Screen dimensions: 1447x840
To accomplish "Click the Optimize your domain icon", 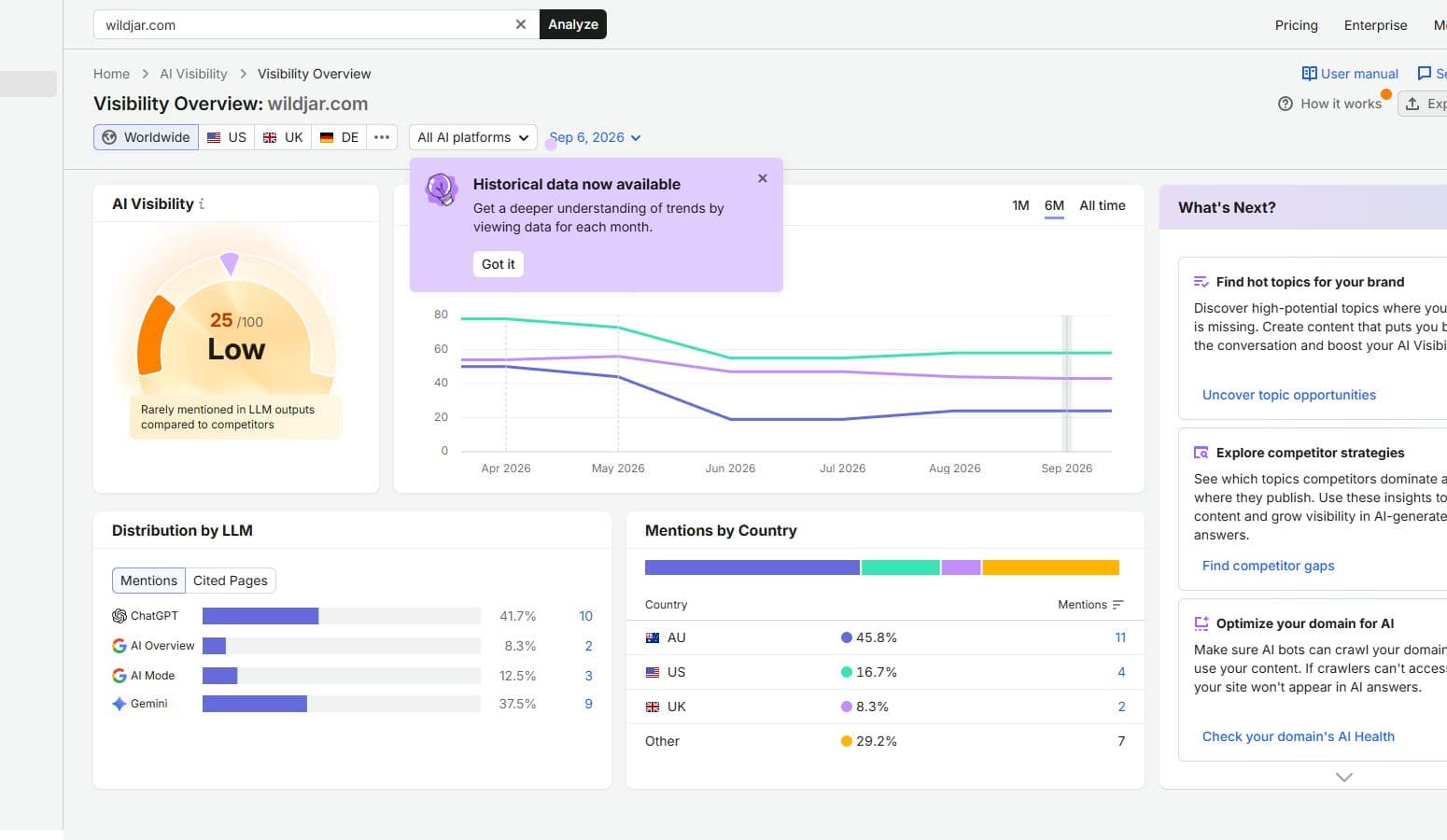I will tap(1201, 623).
